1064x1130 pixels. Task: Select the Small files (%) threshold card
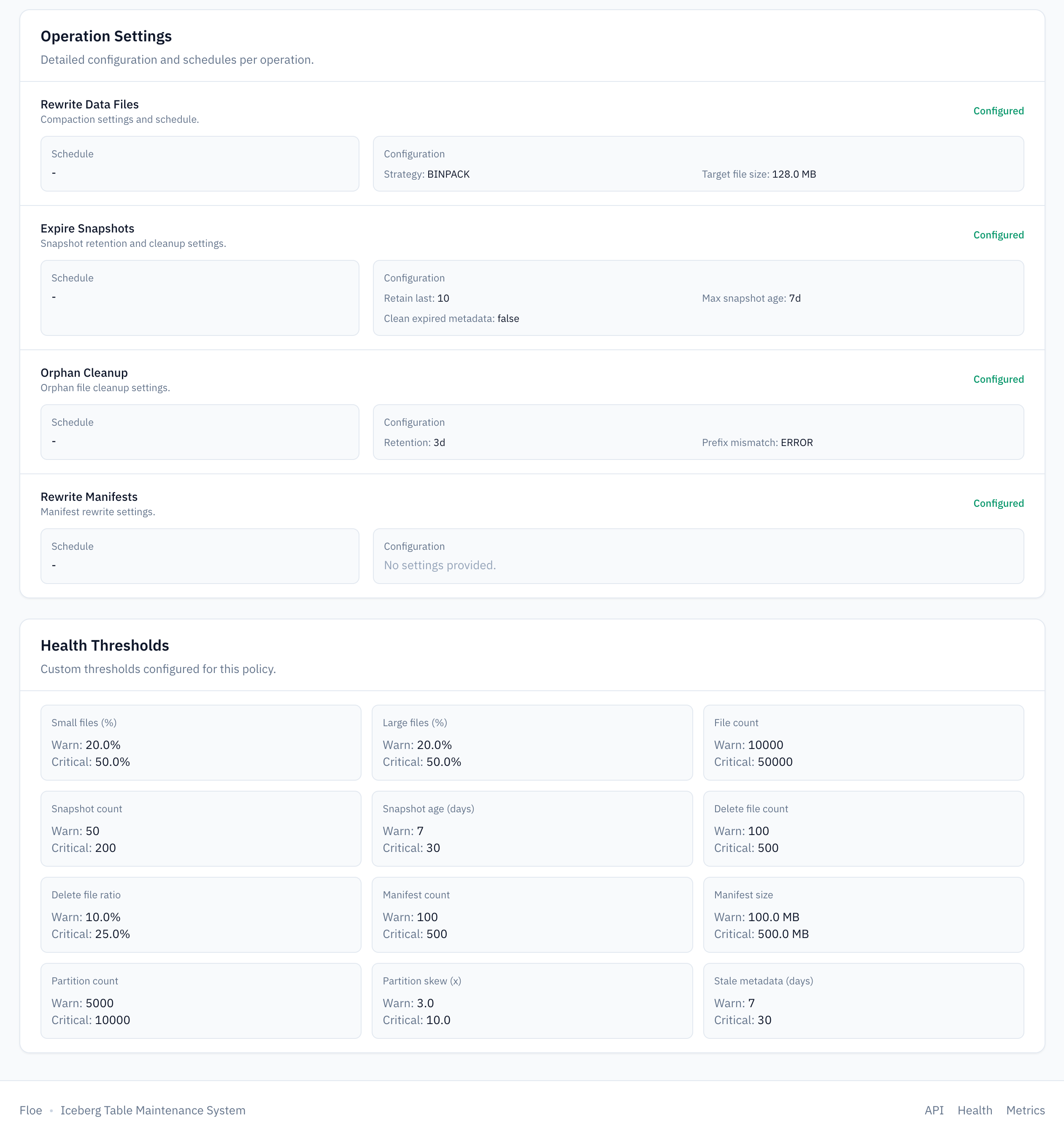201,742
